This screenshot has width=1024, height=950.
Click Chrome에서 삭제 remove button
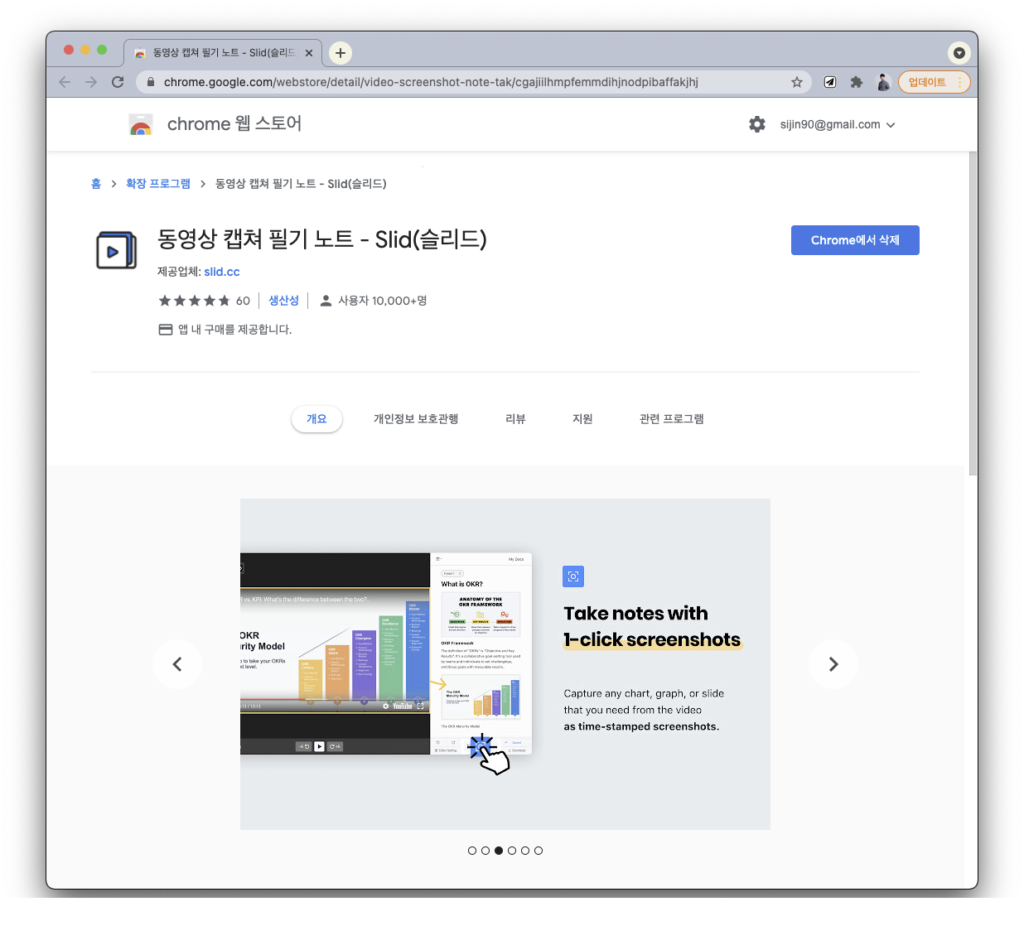855,240
